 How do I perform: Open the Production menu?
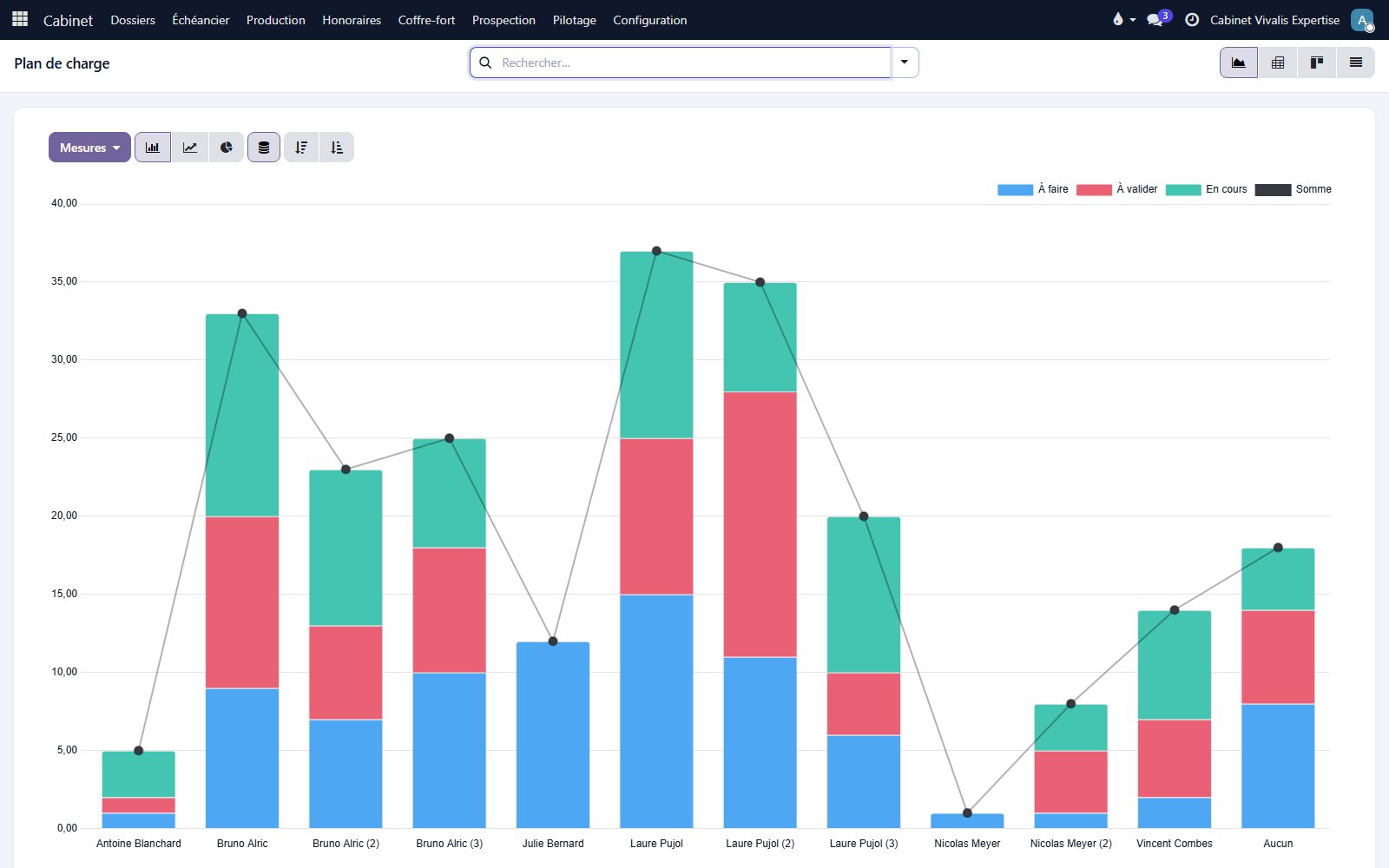(276, 20)
